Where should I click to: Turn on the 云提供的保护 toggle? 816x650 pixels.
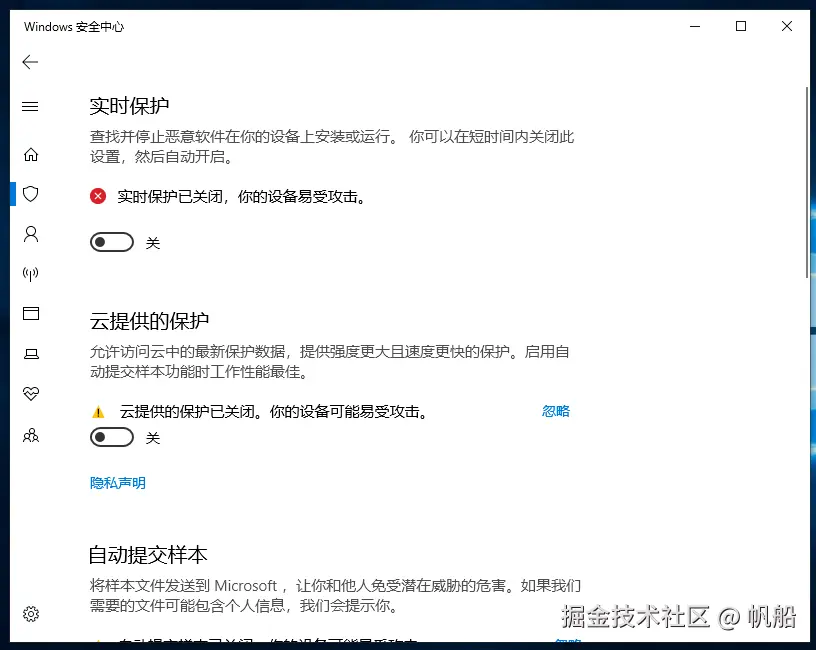pos(112,437)
